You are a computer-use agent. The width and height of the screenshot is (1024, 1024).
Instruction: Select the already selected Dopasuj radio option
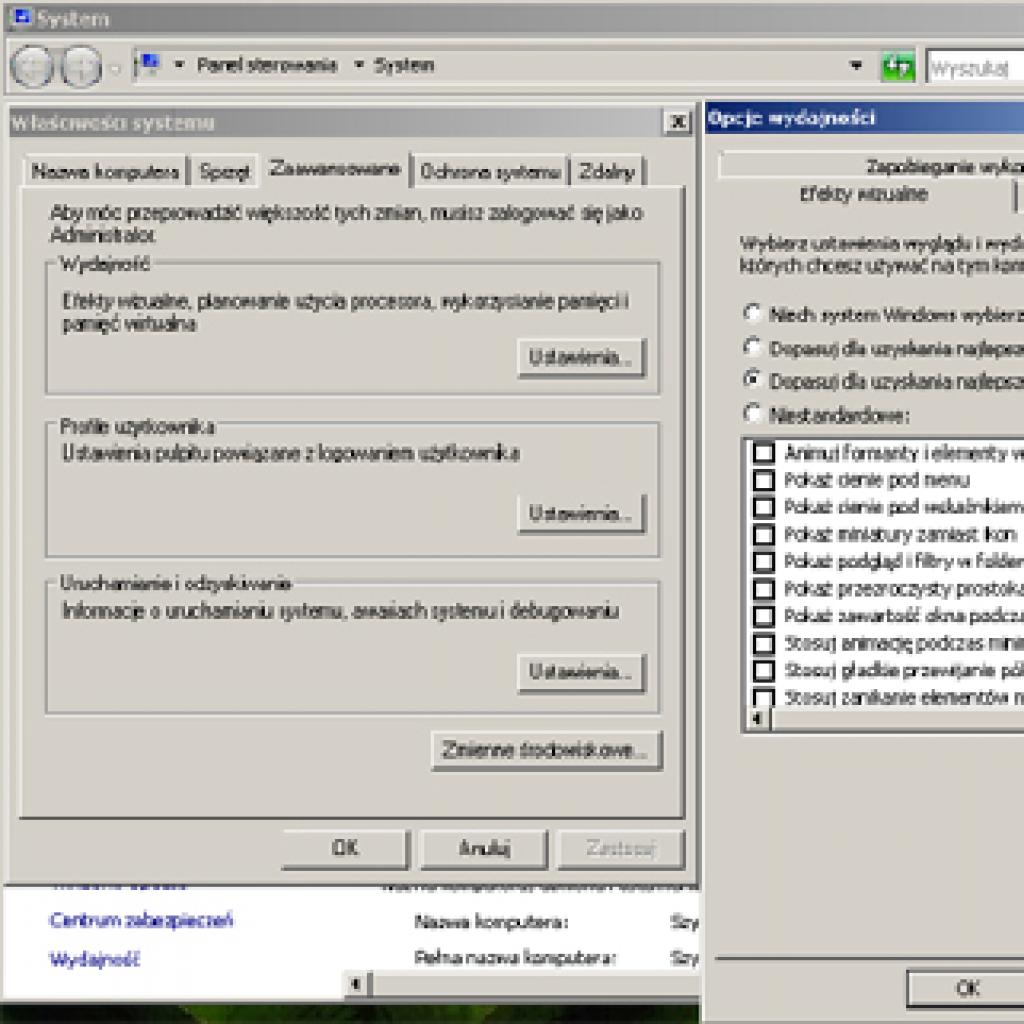[x=752, y=381]
